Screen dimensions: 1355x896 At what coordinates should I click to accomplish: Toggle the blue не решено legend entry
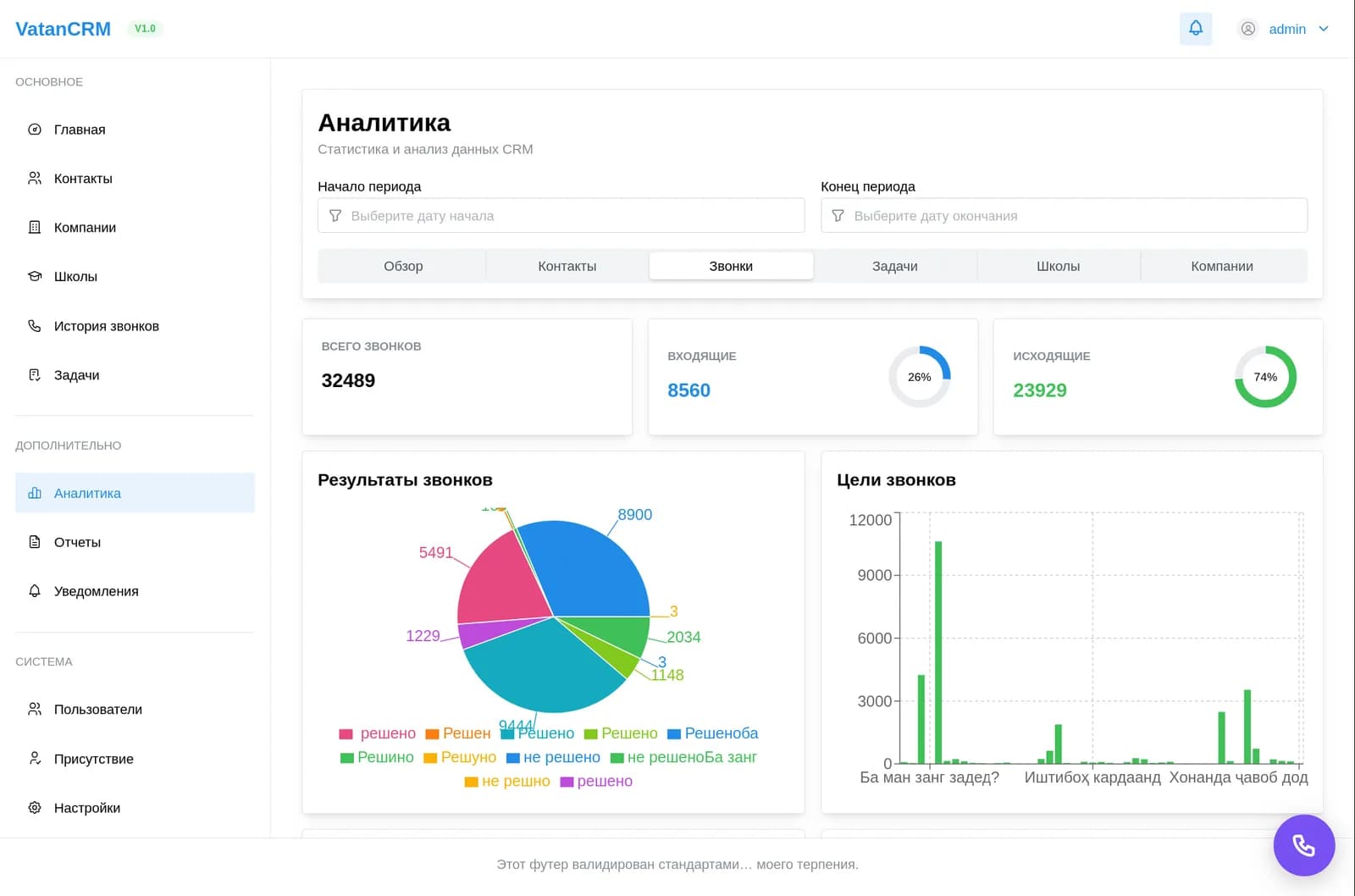pos(553,757)
